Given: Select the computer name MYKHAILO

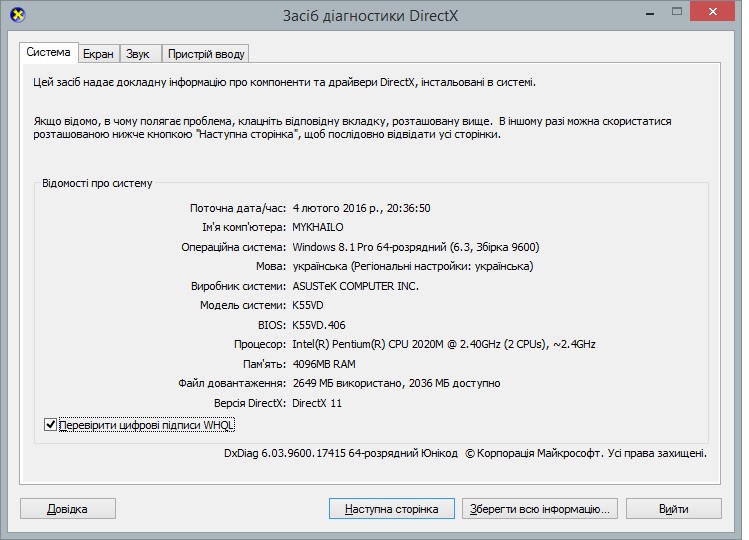Looking at the screenshot, I should 318,227.
